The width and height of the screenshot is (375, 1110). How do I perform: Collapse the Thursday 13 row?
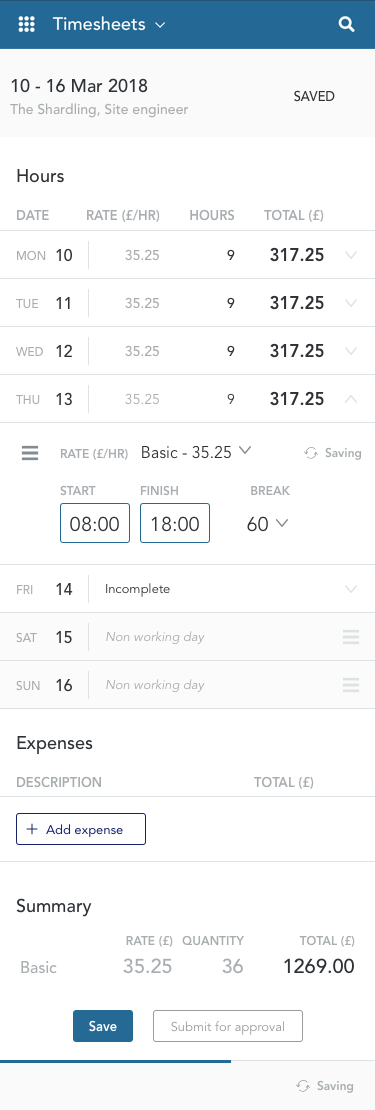[x=350, y=399]
